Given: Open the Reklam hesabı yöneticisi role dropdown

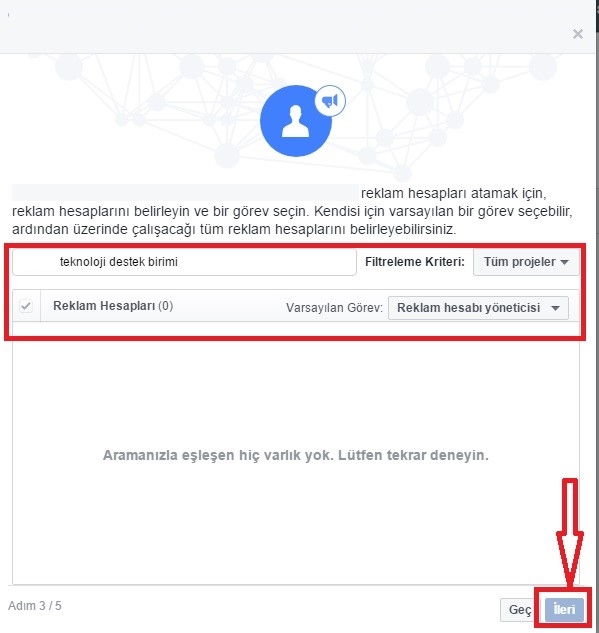Looking at the screenshot, I should pyautogui.click(x=478, y=308).
